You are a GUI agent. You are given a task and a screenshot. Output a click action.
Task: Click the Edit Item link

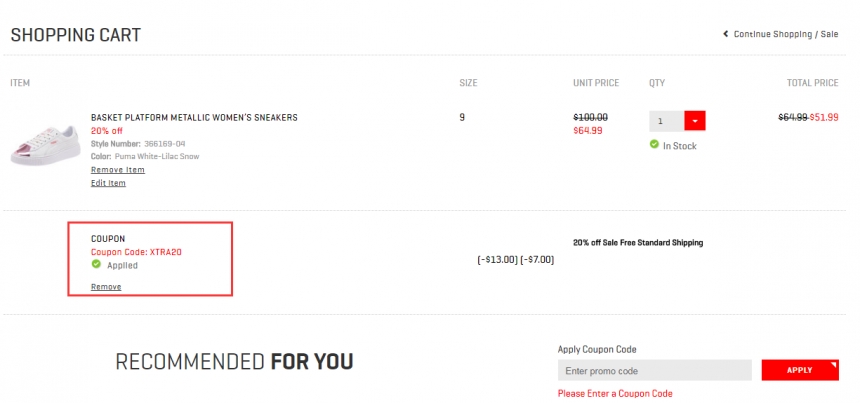tap(108, 183)
